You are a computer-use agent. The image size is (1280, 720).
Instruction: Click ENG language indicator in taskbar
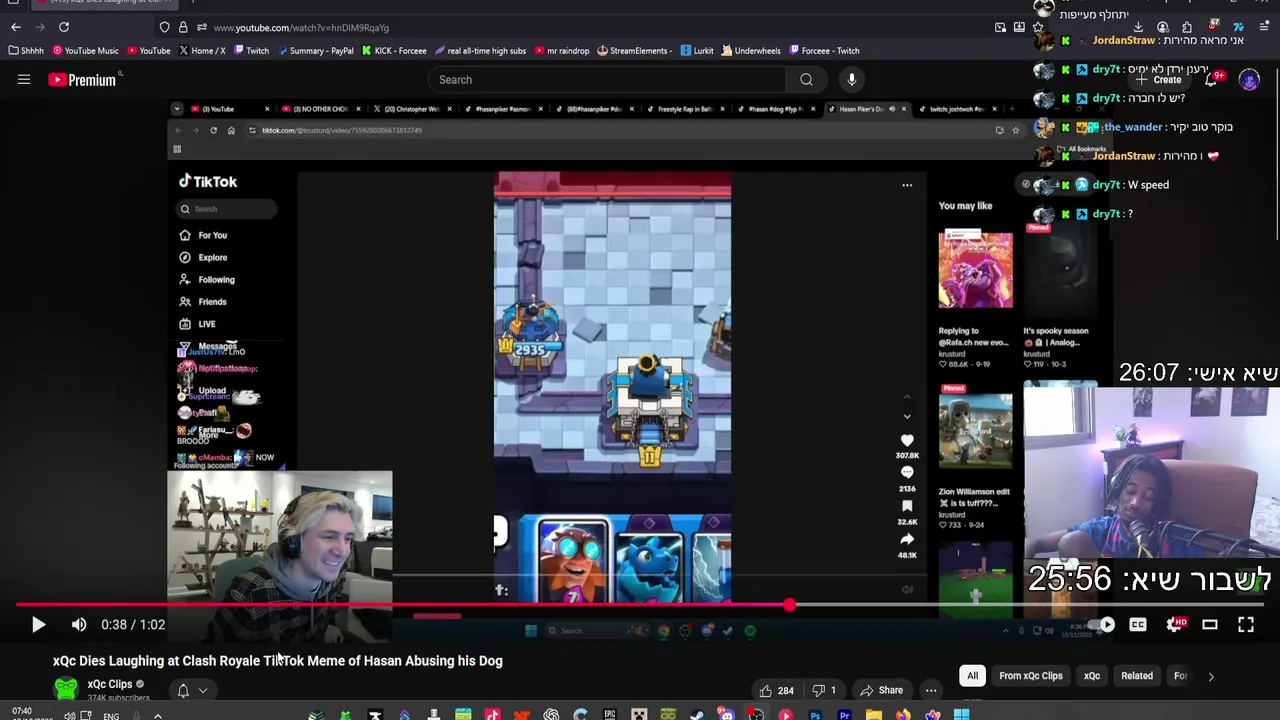(111, 716)
